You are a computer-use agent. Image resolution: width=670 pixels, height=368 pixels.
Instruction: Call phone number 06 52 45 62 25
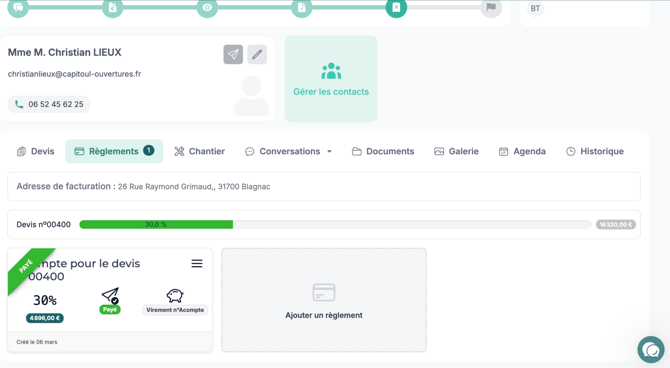(49, 104)
